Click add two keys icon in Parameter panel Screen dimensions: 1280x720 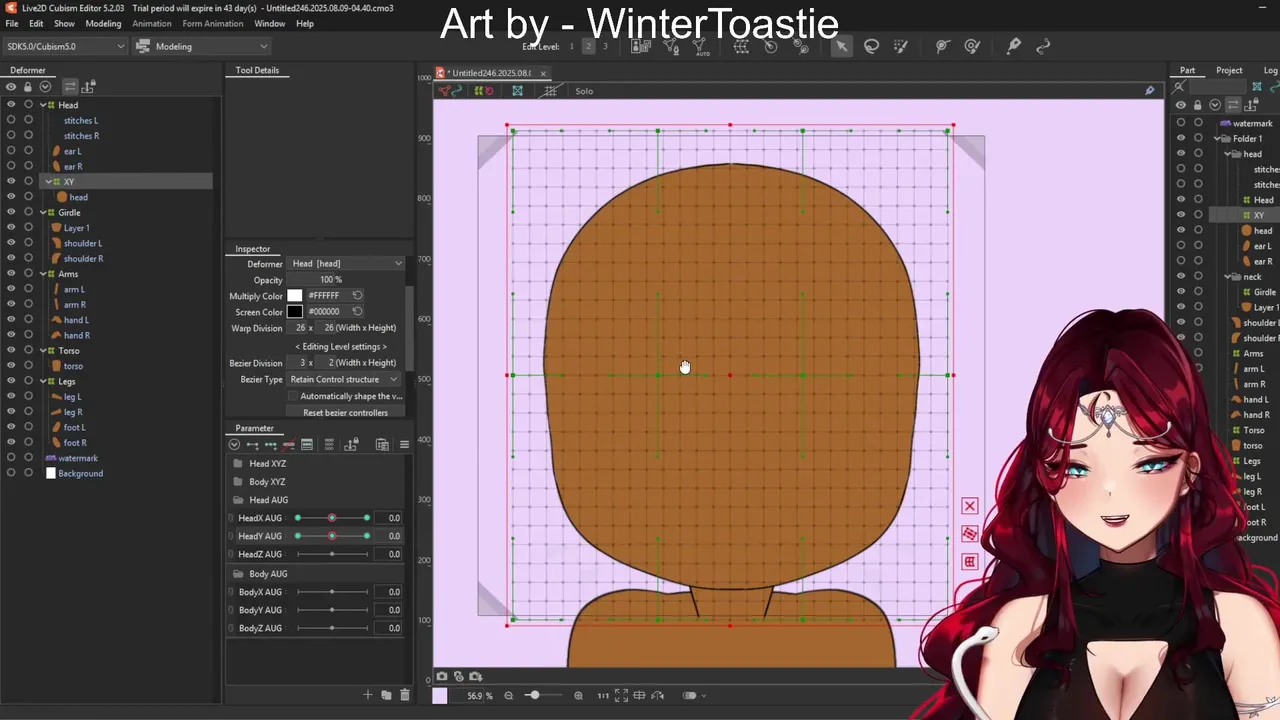pyautogui.click(x=252, y=444)
